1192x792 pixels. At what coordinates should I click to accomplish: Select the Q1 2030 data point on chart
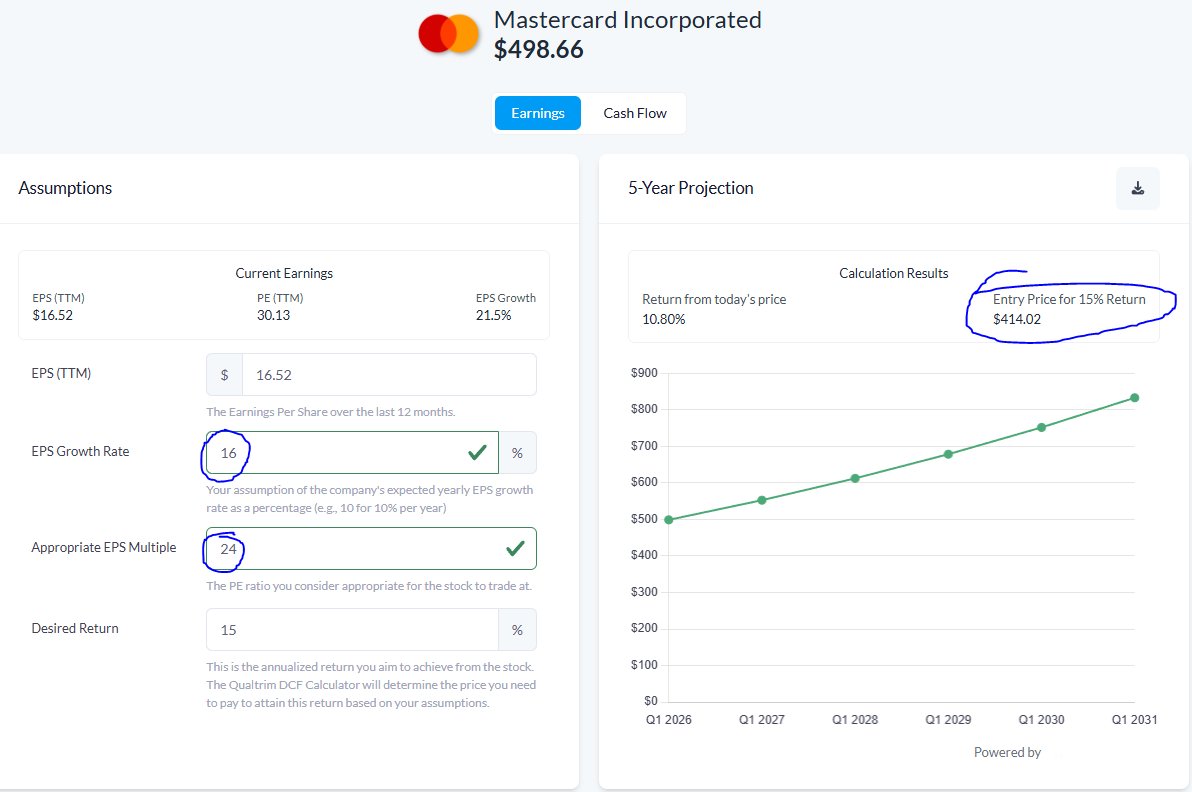(1041, 427)
